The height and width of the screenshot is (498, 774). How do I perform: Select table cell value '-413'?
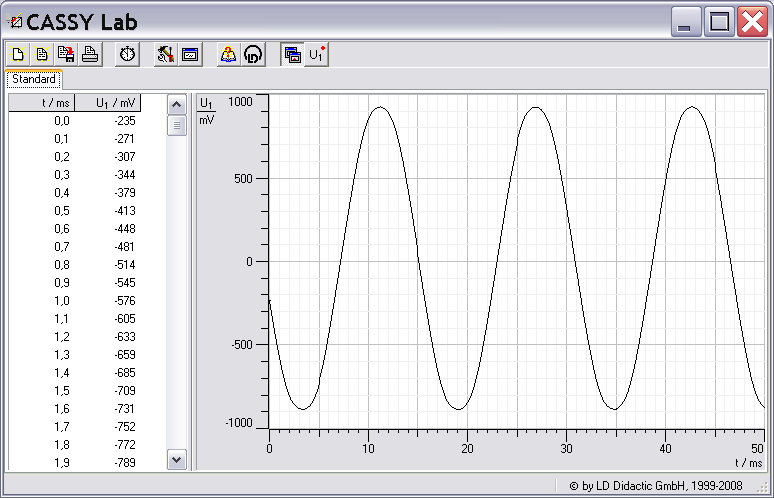pyautogui.click(x=124, y=211)
